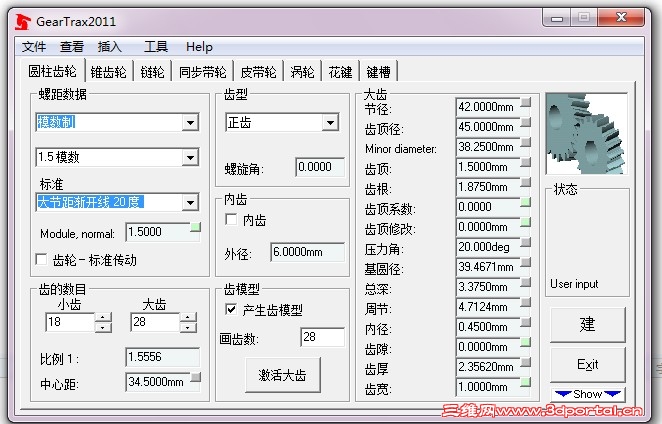This screenshot has height=424, width=662.
Task: Toggle the small square beside 压力角 value
Action: pyautogui.click(x=526, y=242)
